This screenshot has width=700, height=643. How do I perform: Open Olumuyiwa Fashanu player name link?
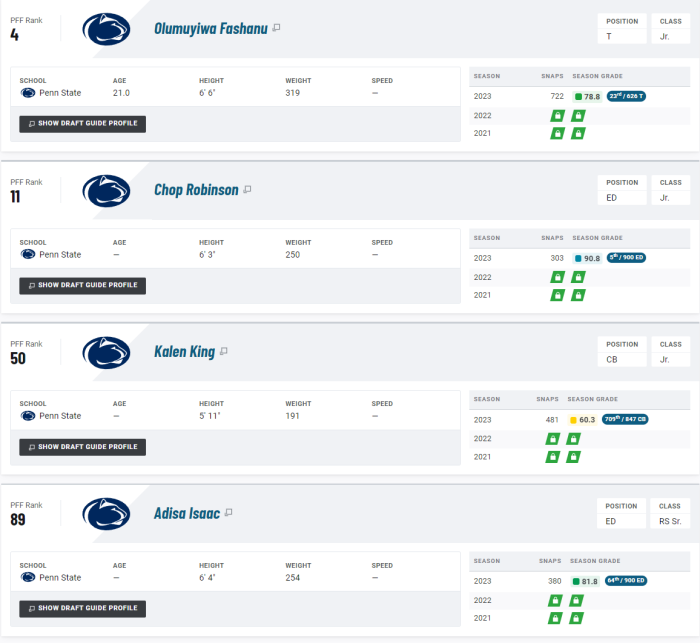(211, 29)
